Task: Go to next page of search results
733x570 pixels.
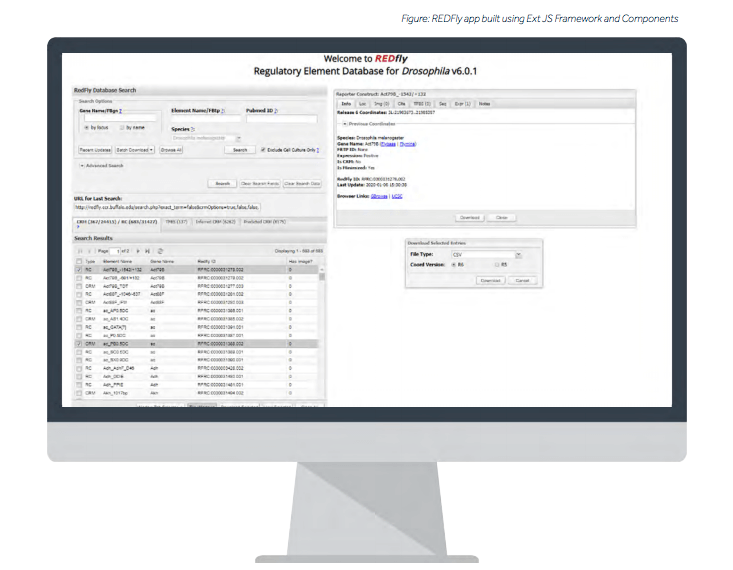Action: click(138, 251)
